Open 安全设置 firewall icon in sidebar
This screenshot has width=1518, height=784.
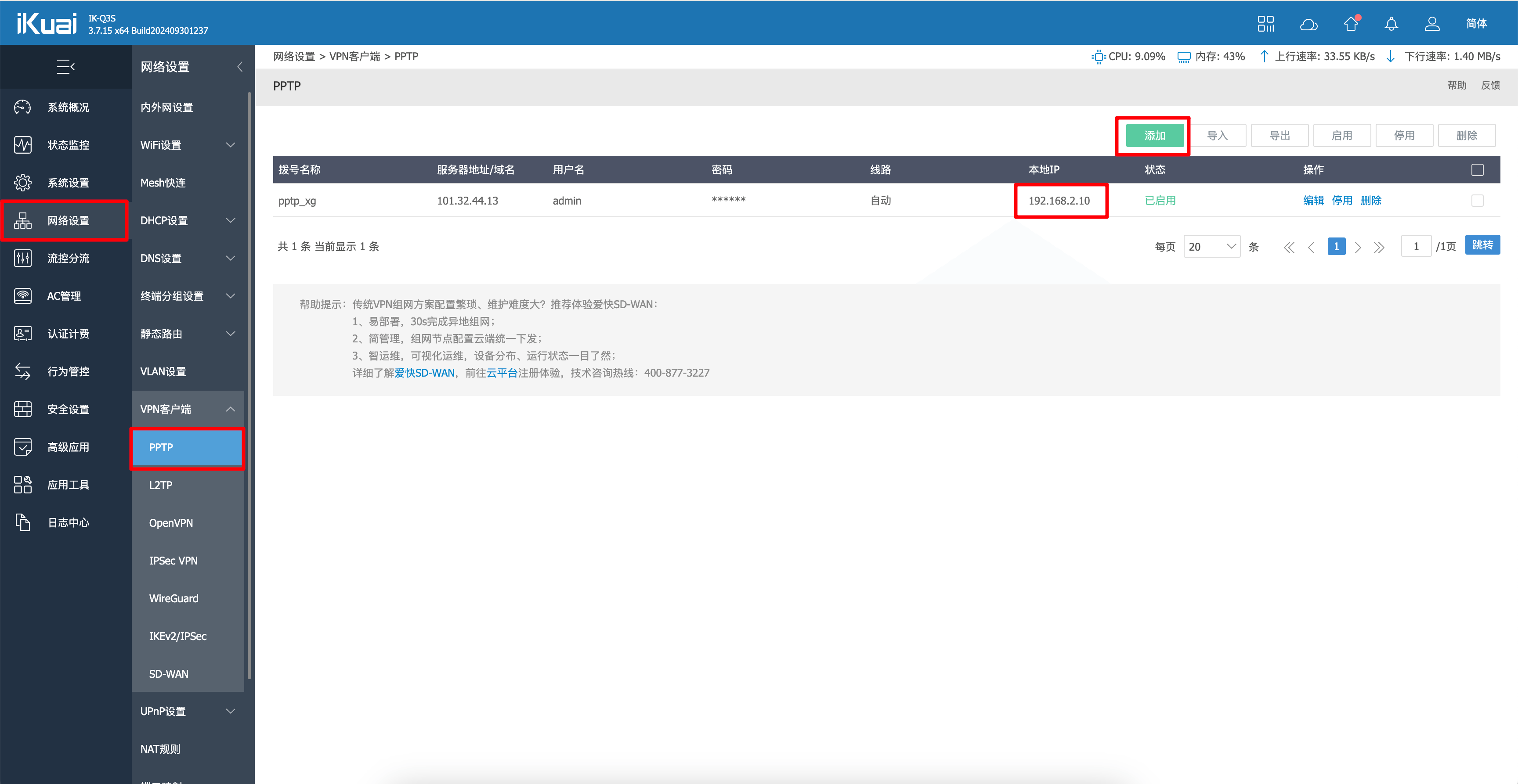[23, 409]
